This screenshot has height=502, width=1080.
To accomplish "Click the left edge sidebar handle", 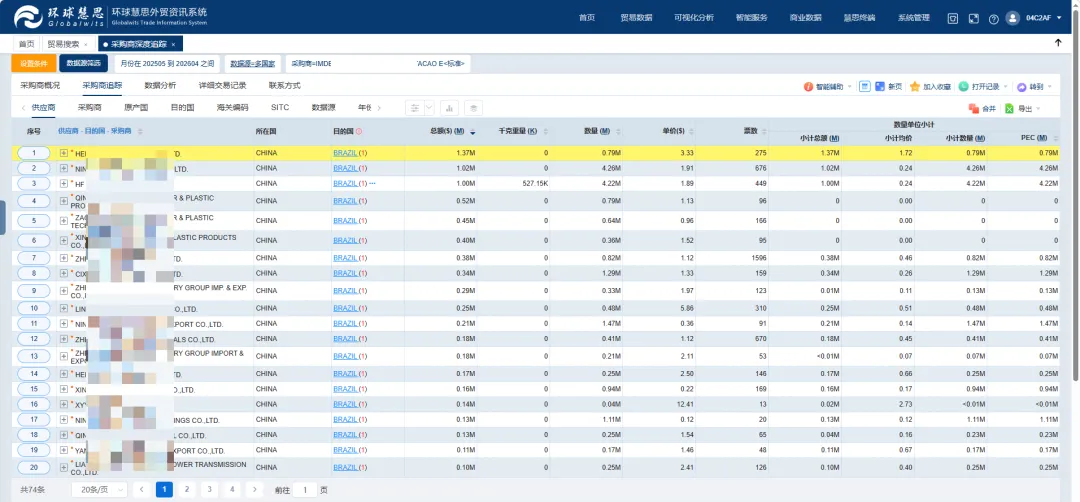I will click(3, 217).
